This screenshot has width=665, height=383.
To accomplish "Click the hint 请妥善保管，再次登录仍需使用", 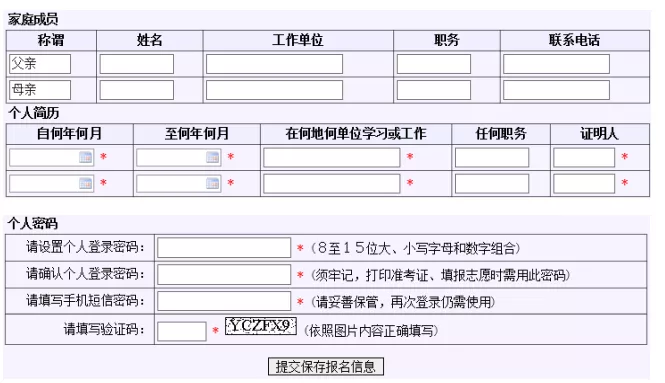I will (403, 302).
